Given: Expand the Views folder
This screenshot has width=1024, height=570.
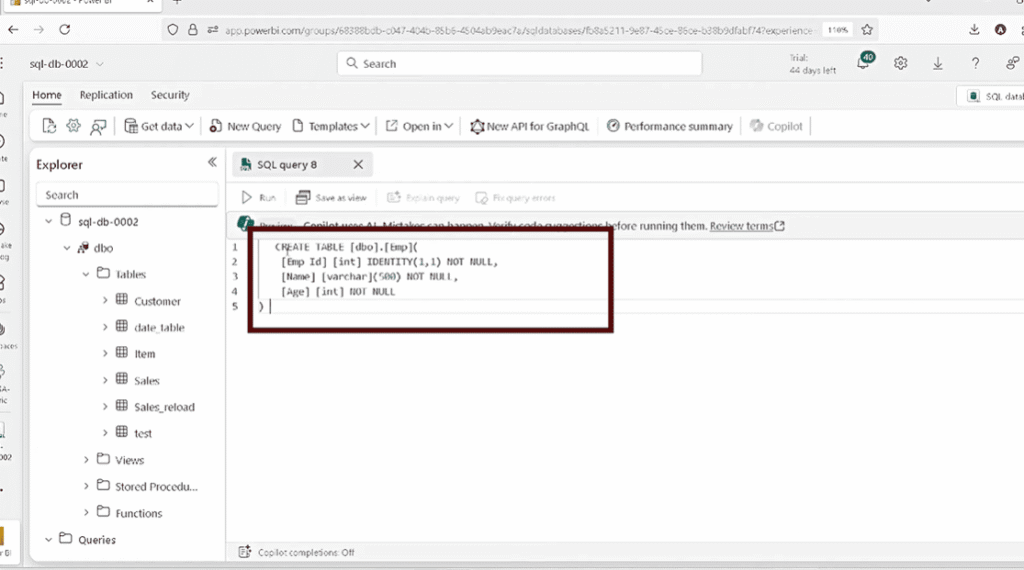Looking at the screenshot, I should (86, 460).
